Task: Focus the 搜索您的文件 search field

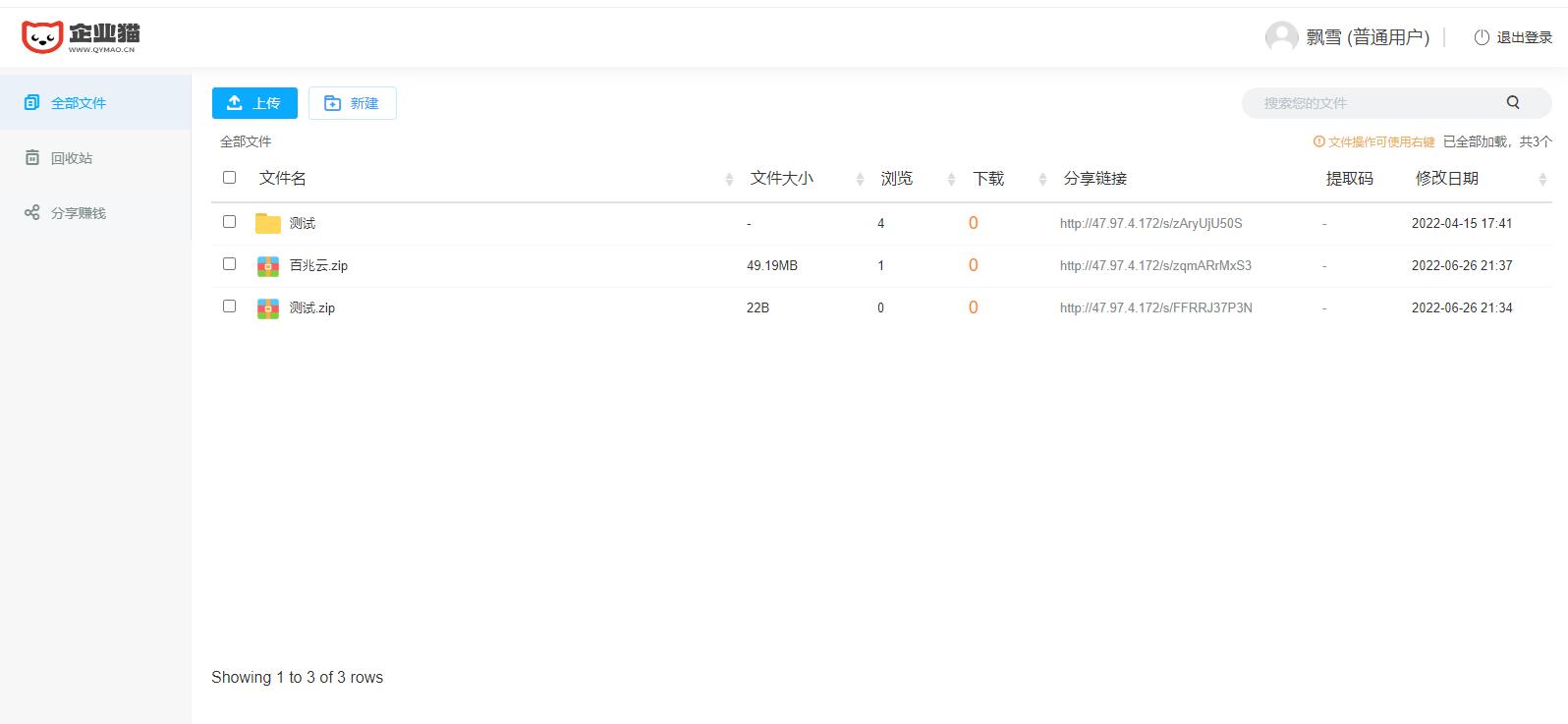Action: click(x=1375, y=103)
